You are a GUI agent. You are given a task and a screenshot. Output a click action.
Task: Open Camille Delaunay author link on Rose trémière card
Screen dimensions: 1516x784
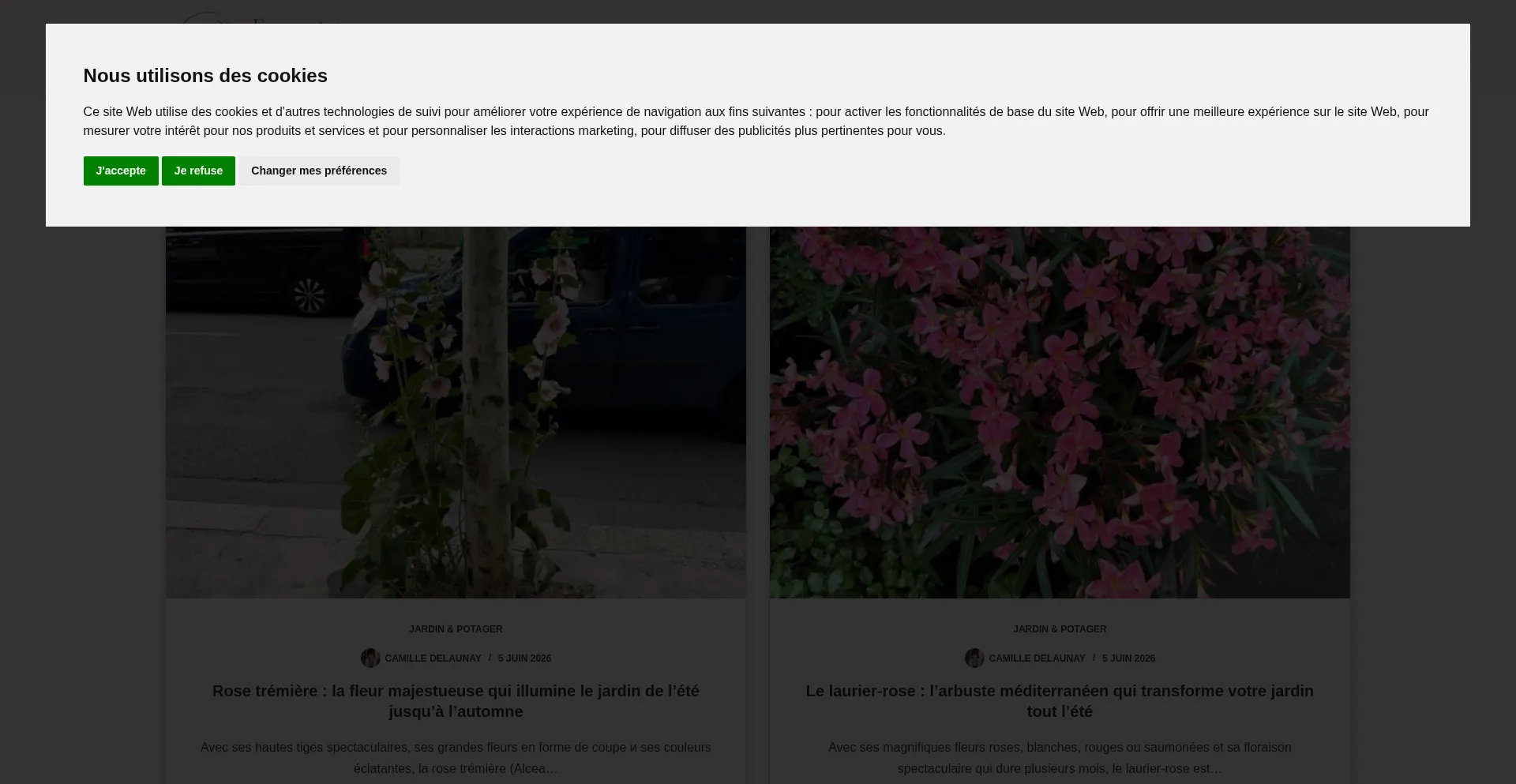point(433,658)
